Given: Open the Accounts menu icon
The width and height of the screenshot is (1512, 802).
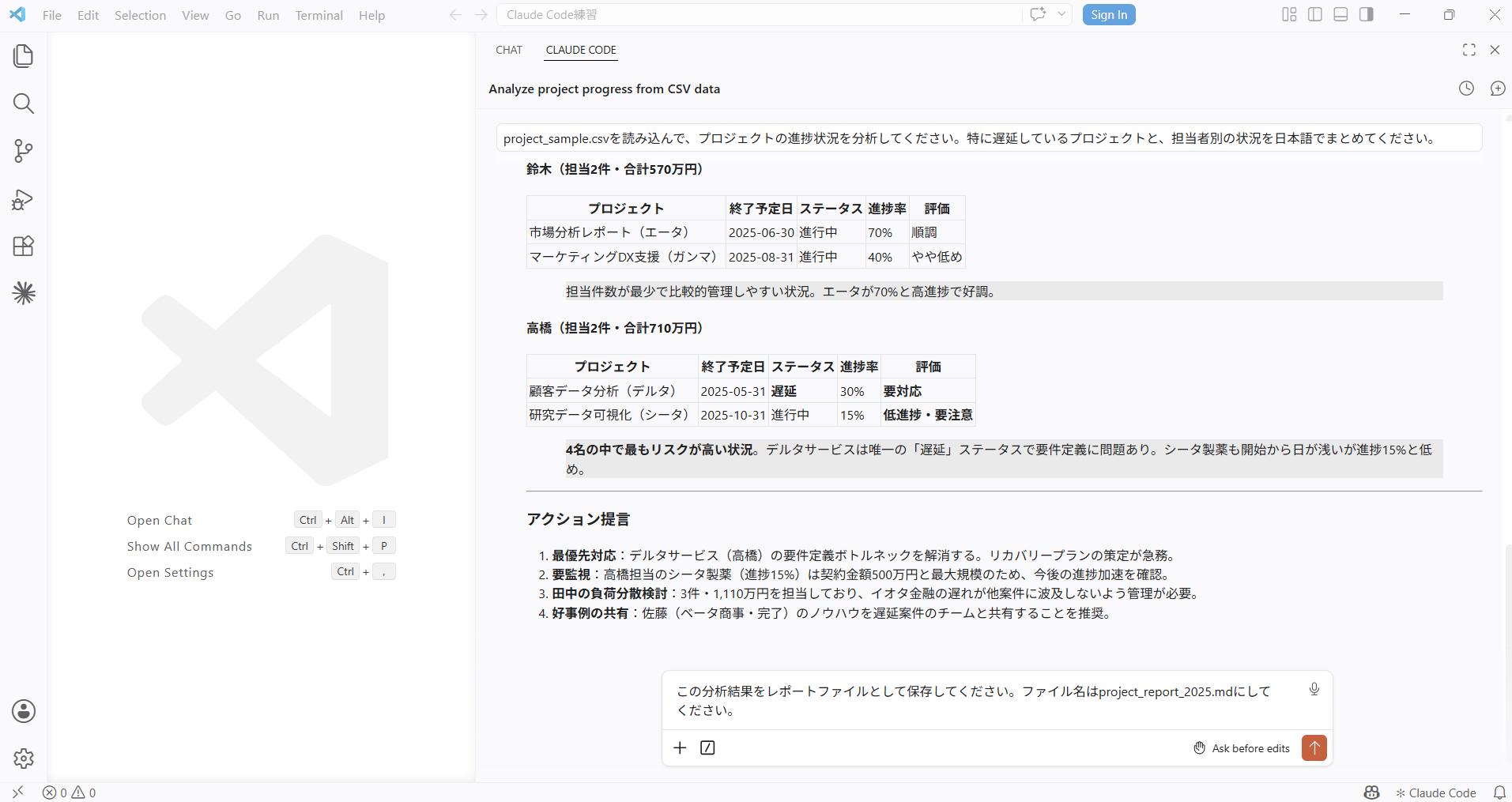Looking at the screenshot, I should [24, 711].
